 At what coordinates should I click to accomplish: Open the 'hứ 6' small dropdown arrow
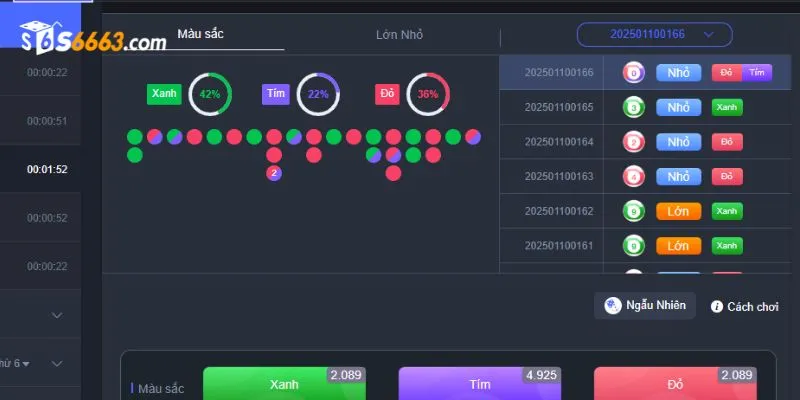pyautogui.click(x=26, y=364)
